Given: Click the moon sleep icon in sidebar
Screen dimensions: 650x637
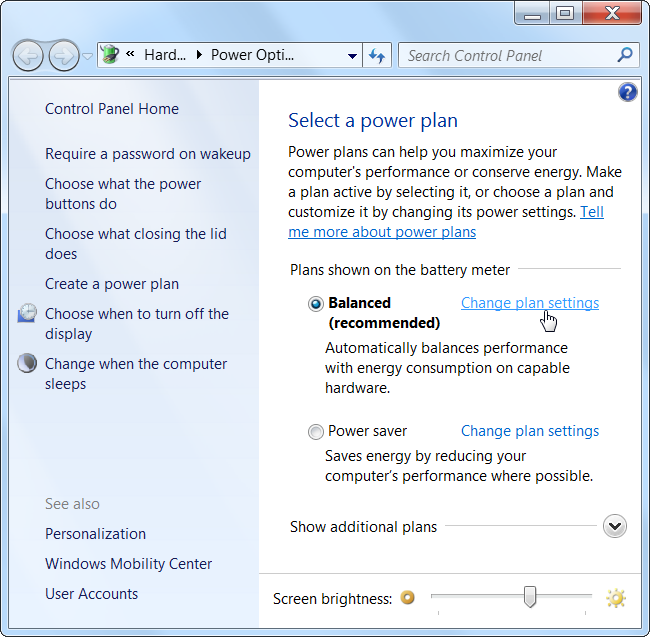Looking at the screenshot, I should pyautogui.click(x=27, y=363).
